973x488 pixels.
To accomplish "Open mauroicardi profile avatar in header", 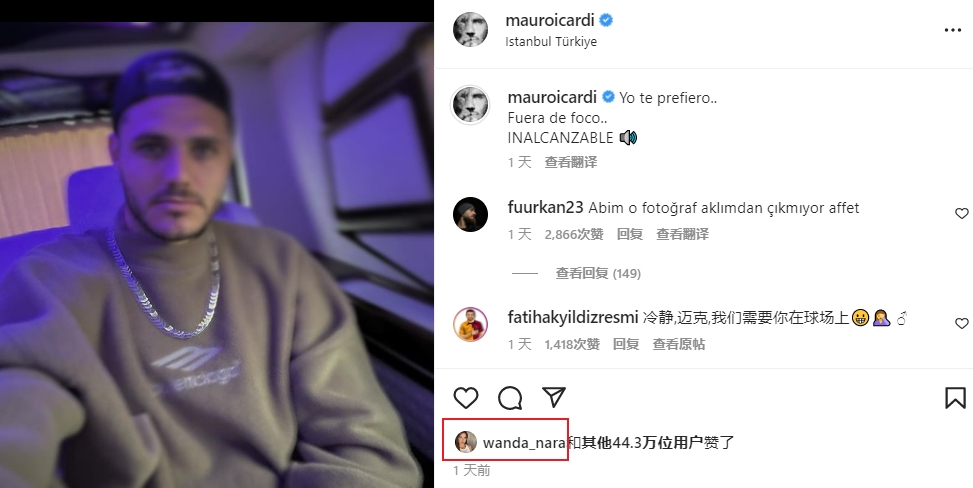I will click(470, 29).
